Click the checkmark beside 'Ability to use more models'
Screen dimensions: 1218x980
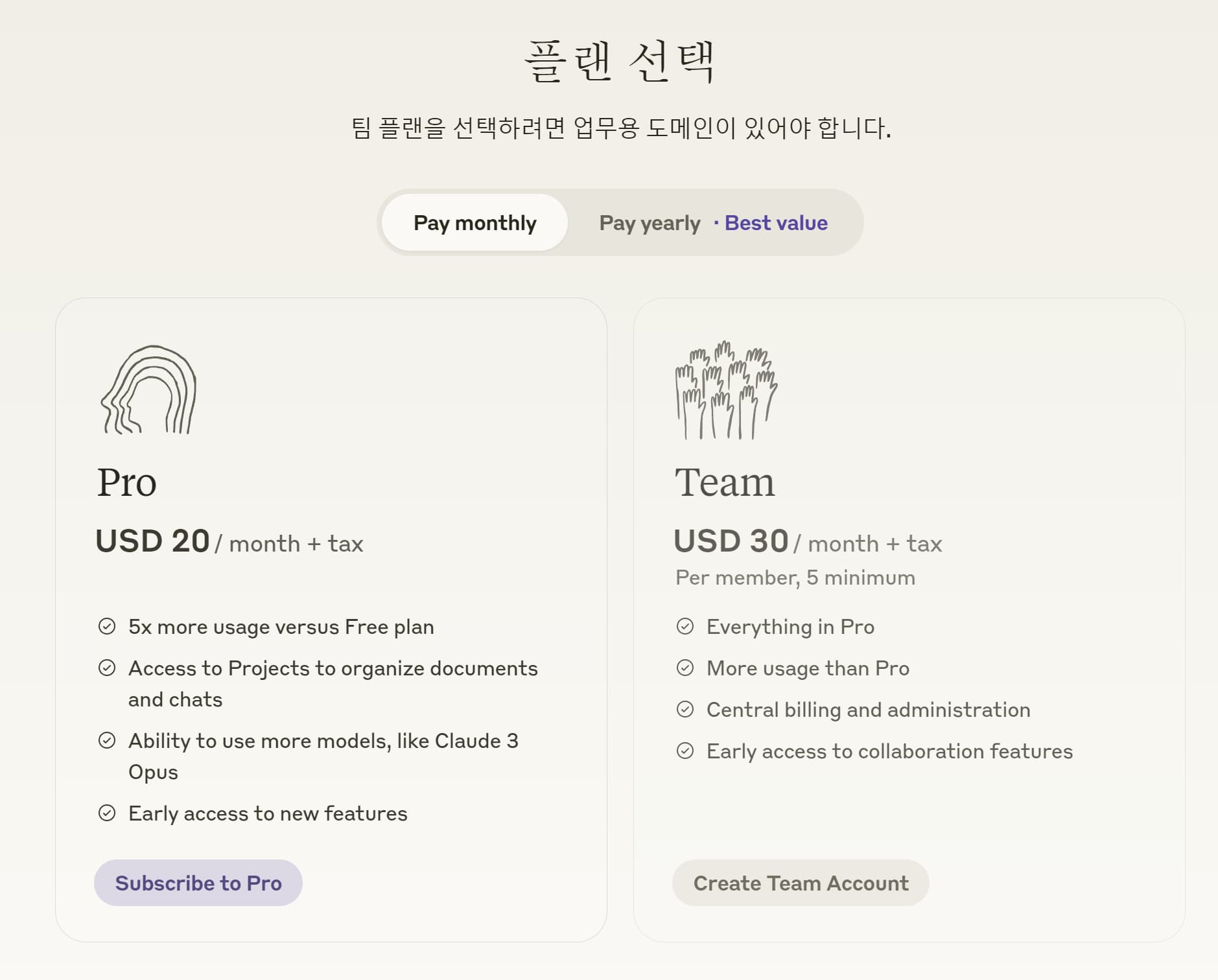(x=108, y=741)
